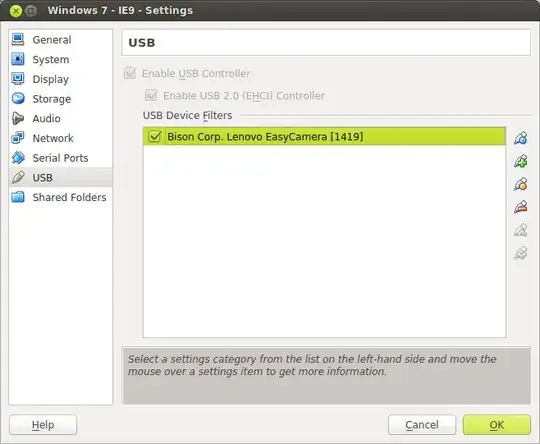The width and height of the screenshot is (540, 444).
Task: Open the System settings category
Action: [x=61, y=60]
